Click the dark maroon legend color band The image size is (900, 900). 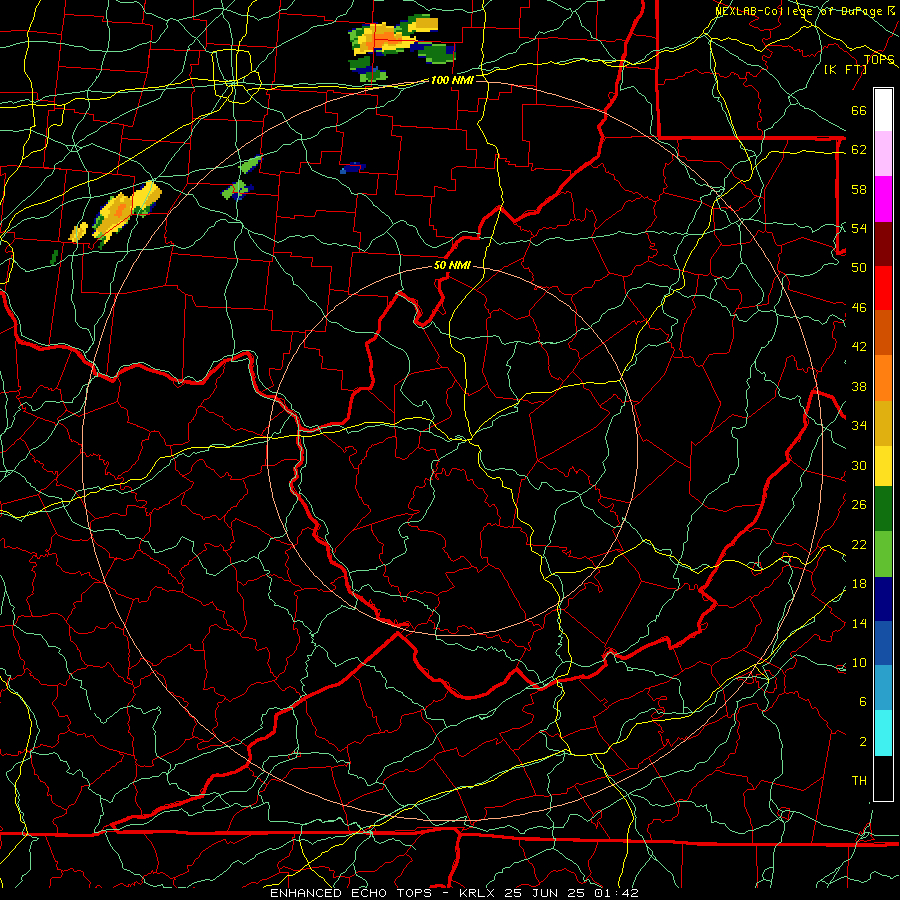point(883,243)
